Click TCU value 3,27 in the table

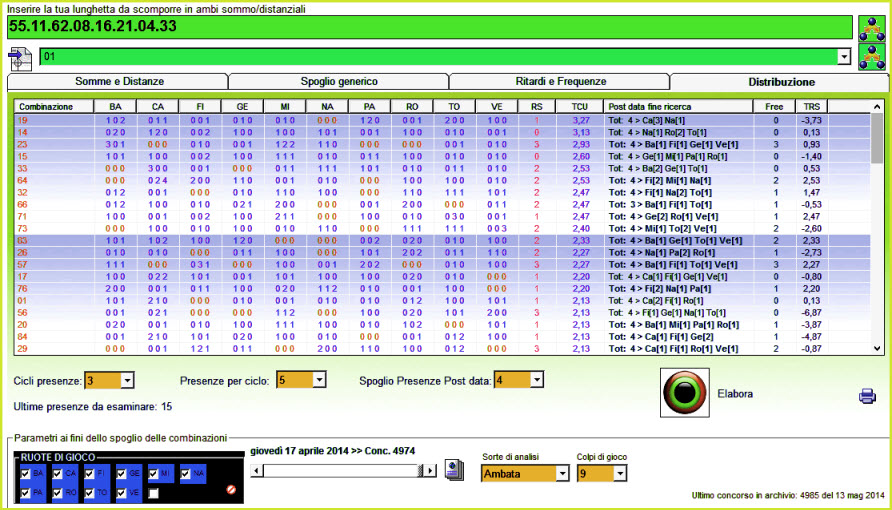[581, 121]
